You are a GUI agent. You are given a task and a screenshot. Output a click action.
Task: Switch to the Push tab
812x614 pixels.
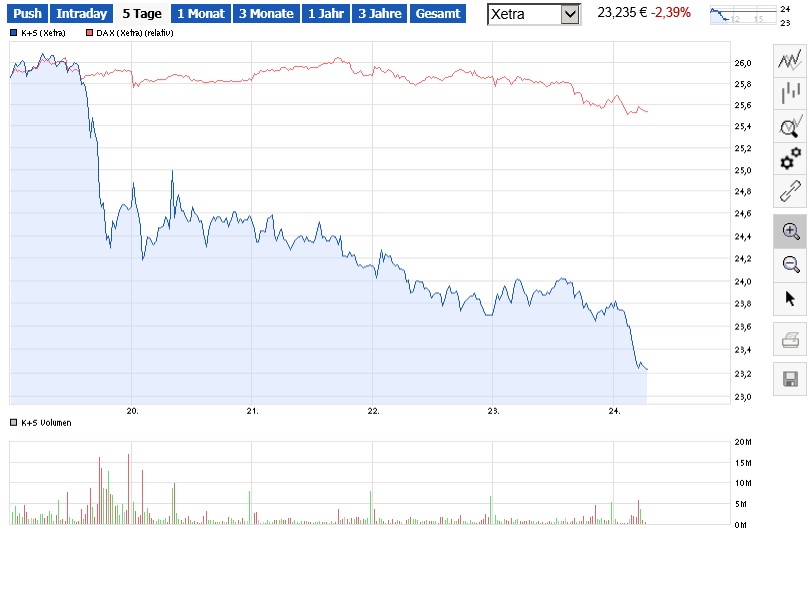27,13
